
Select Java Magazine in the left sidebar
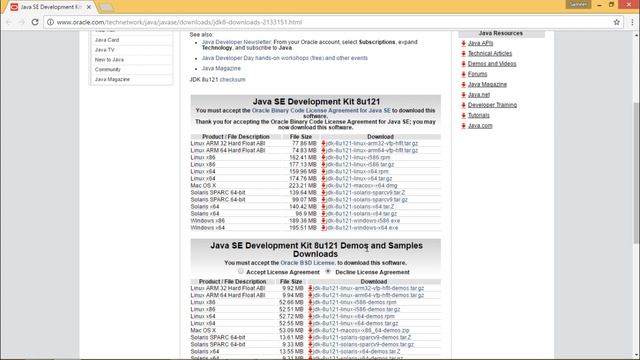(x=112, y=79)
